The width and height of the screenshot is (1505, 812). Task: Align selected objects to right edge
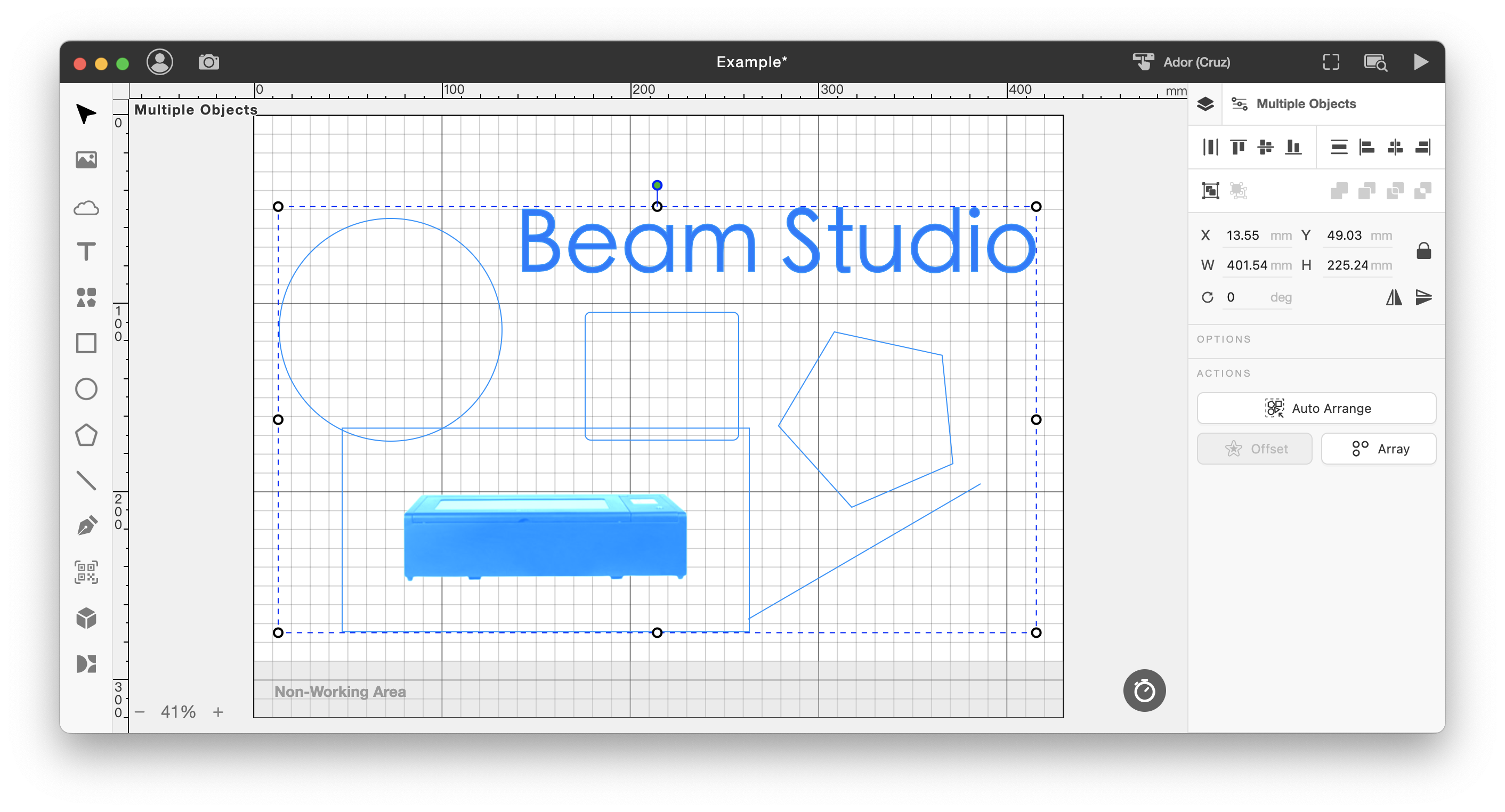(x=1423, y=147)
